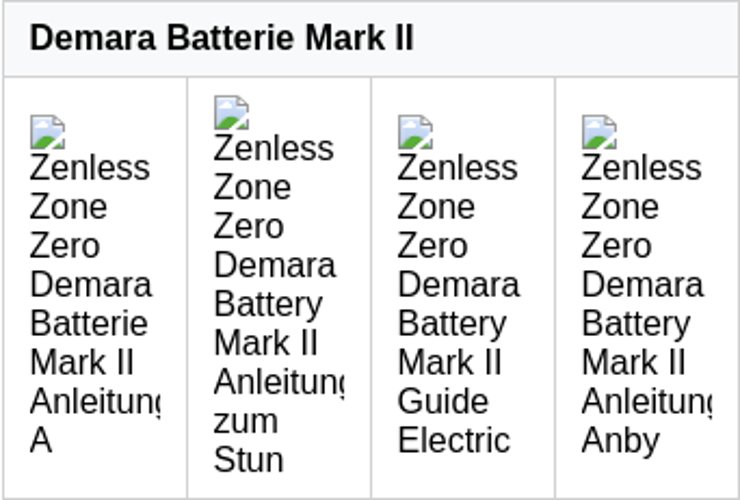The width and height of the screenshot is (740, 500).
Task: Click the Demara Batterie Mark II header title
Action: 221,39
